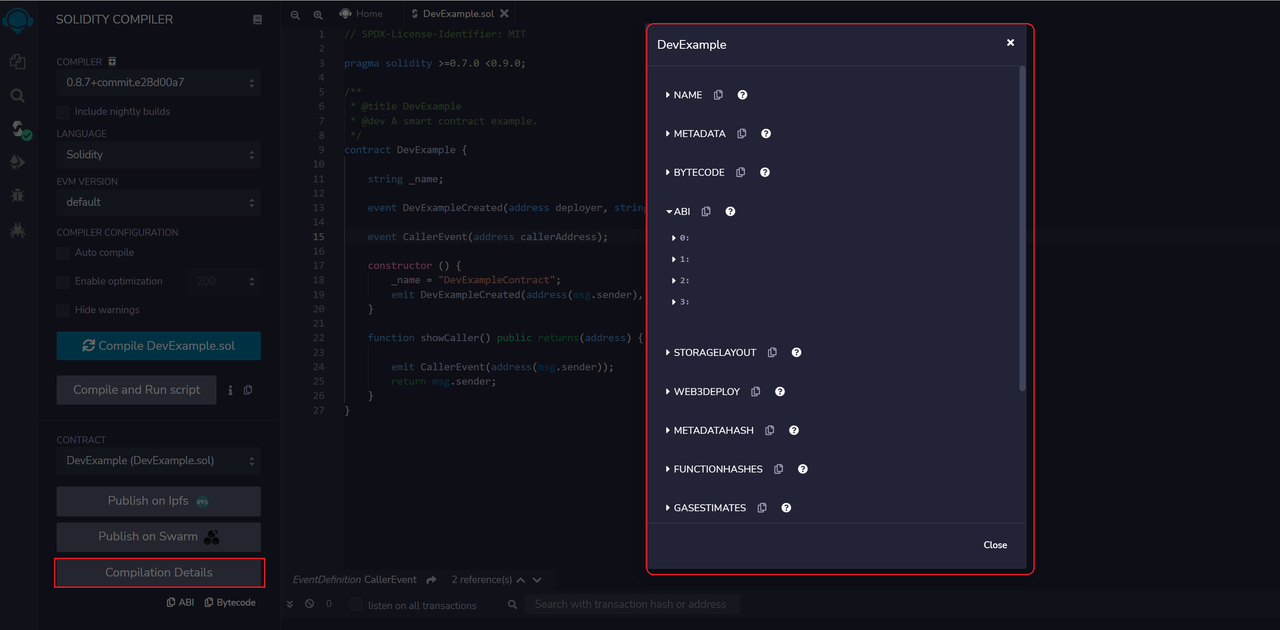The width and height of the screenshot is (1280, 630).
Task: Copy the BYTECODE value to clipboard
Action: point(740,172)
